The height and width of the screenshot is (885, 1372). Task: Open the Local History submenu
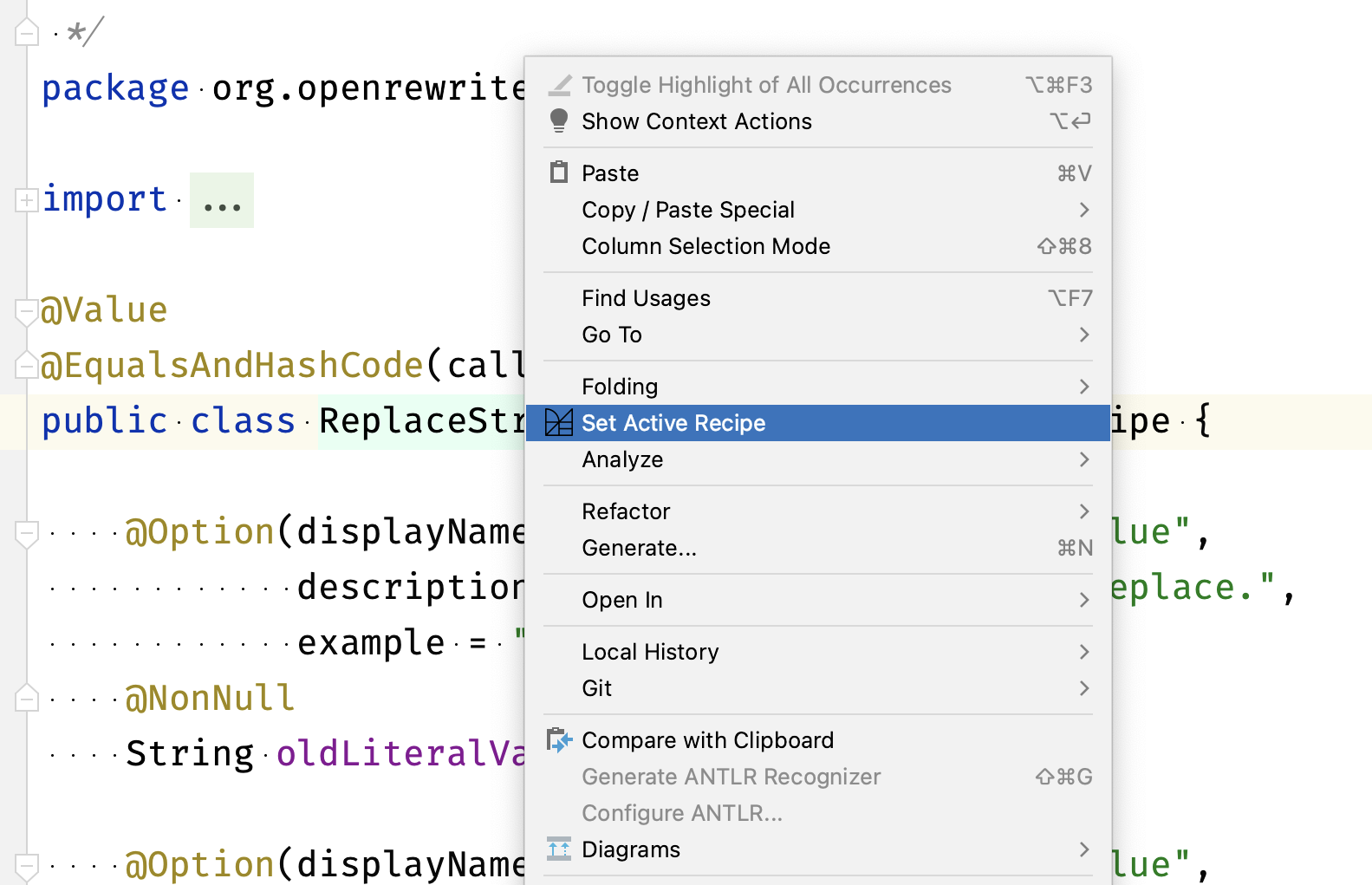pyautogui.click(x=818, y=652)
